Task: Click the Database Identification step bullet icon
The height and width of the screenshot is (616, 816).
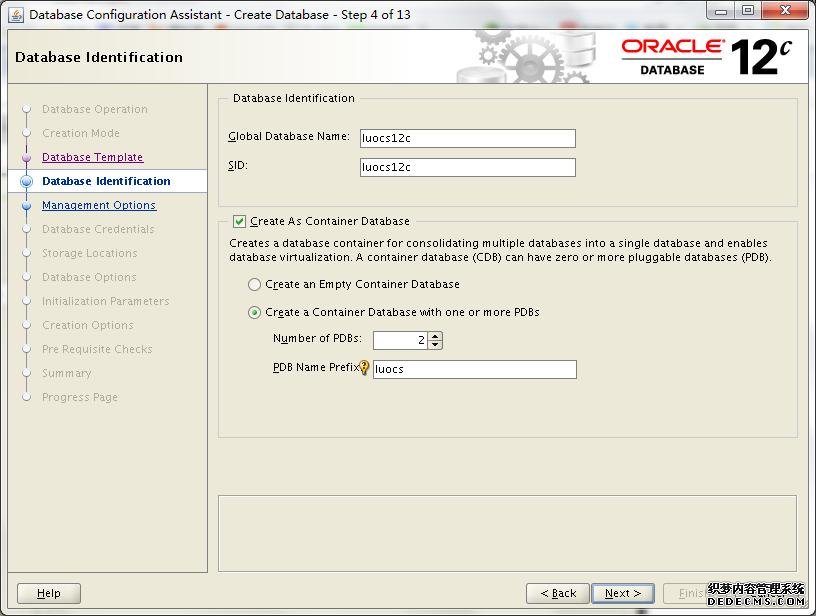Action: point(27,182)
